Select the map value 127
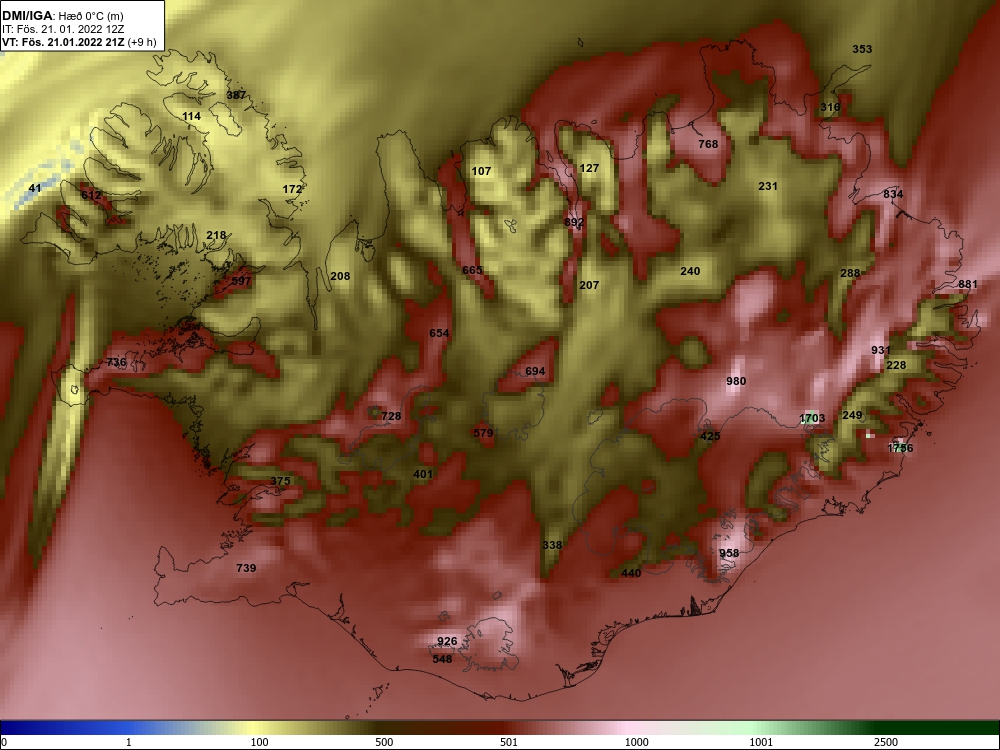Screen dimensions: 1000x750 pyautogui.click(x=589, y=168)
